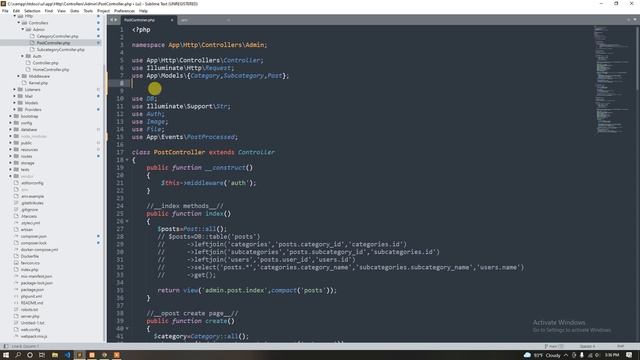Open Windows taskbar search
The image size is (640, 360).
18,355
